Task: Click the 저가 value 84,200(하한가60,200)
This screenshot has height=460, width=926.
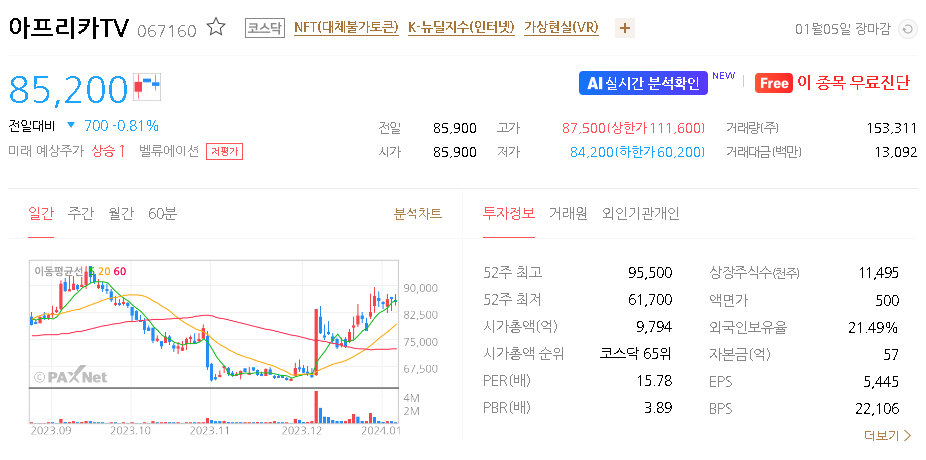Action: point(637,152)
